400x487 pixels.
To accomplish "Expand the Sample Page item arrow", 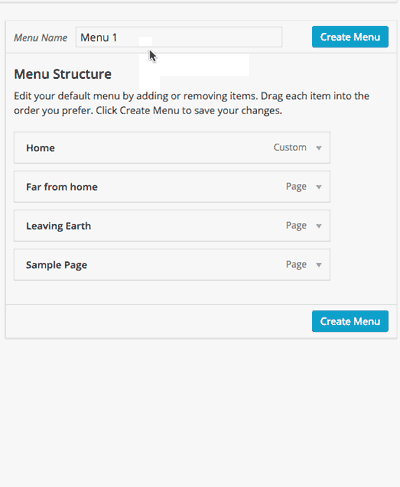I will [x=319, y=265].
